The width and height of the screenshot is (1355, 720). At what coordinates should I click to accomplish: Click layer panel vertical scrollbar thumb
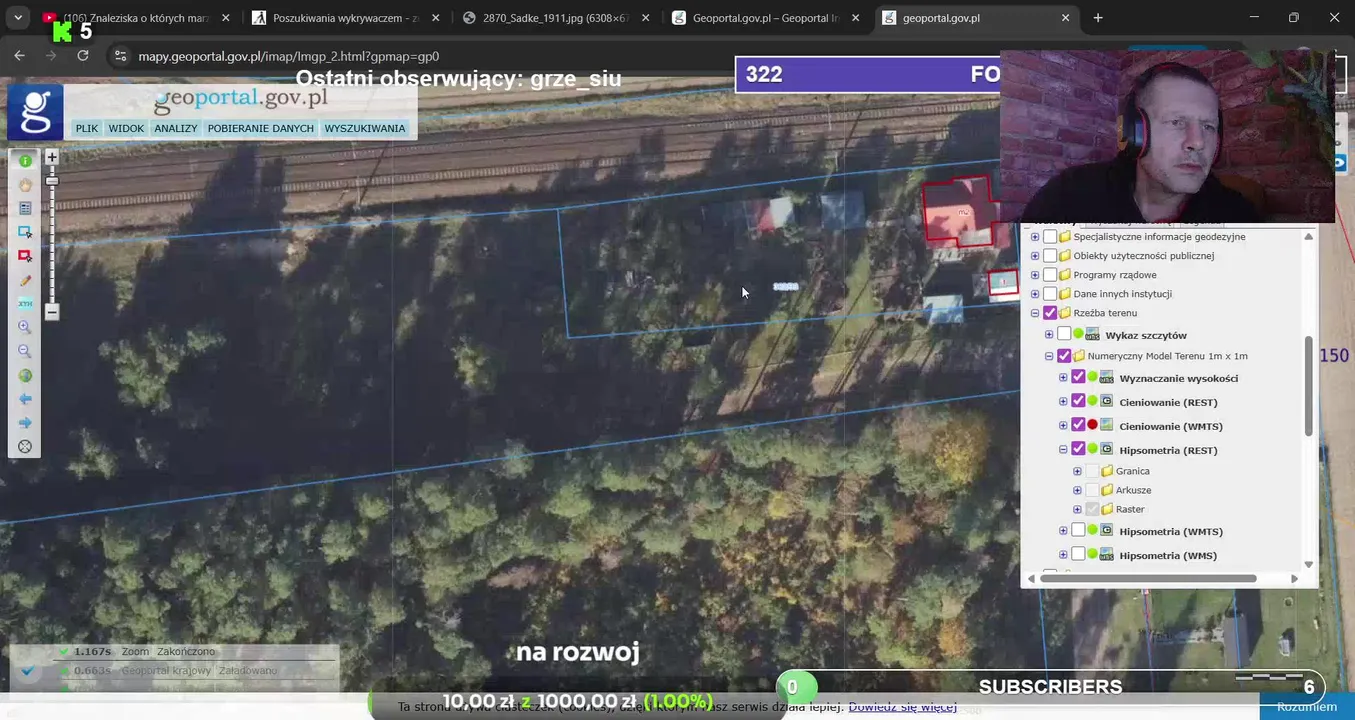coord(1308,386)
